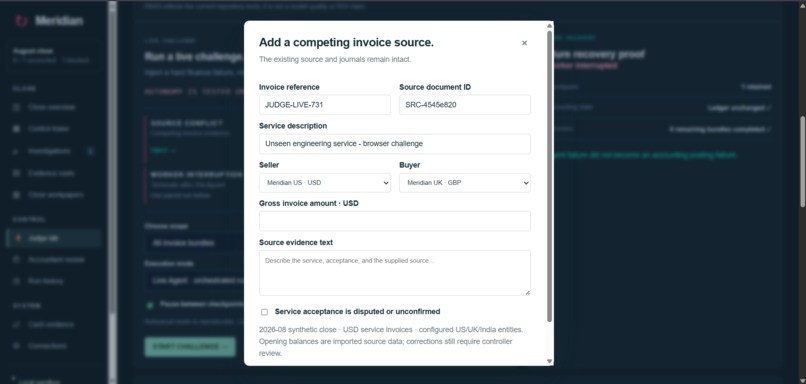Click the '6 remaining bundles completed' text

pyautogui.click(x=720, y=130)
